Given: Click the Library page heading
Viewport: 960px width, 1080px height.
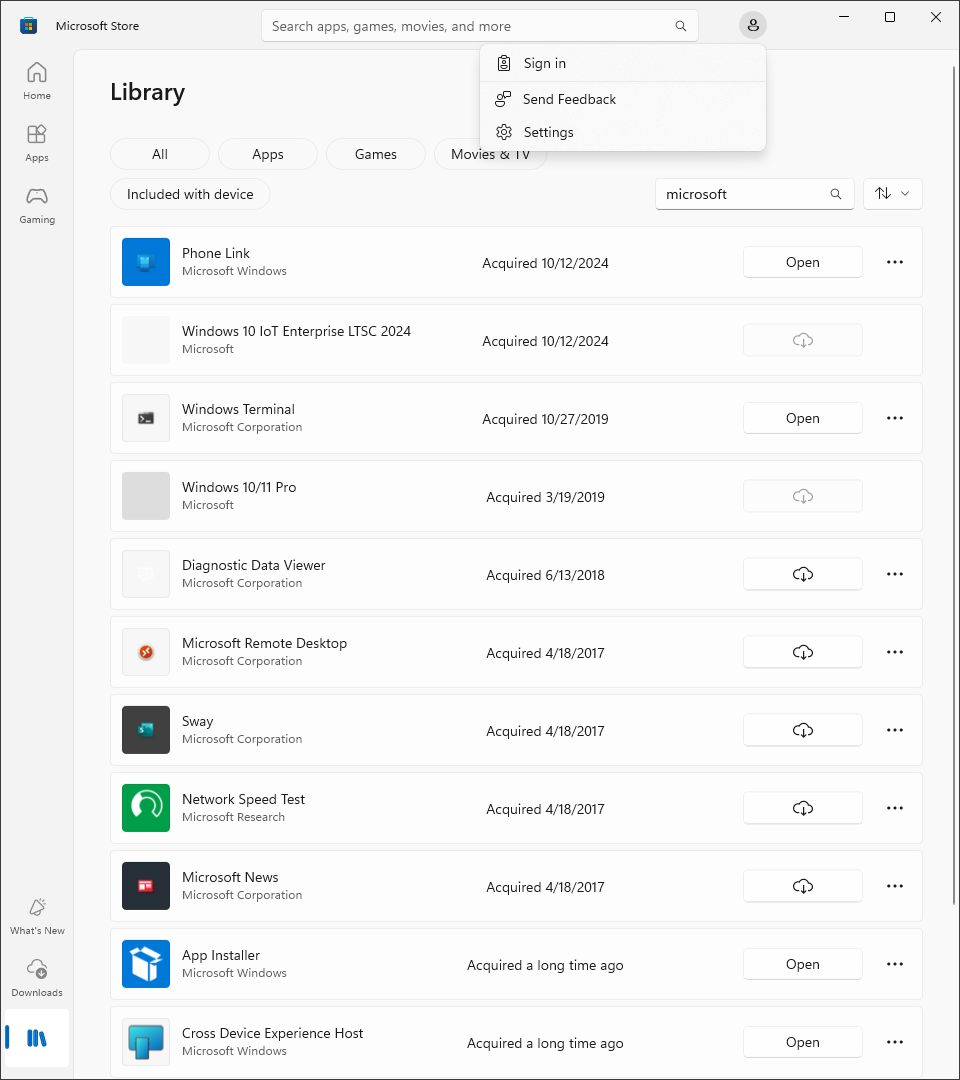Looking at the screenshot, I should point(147,92).
